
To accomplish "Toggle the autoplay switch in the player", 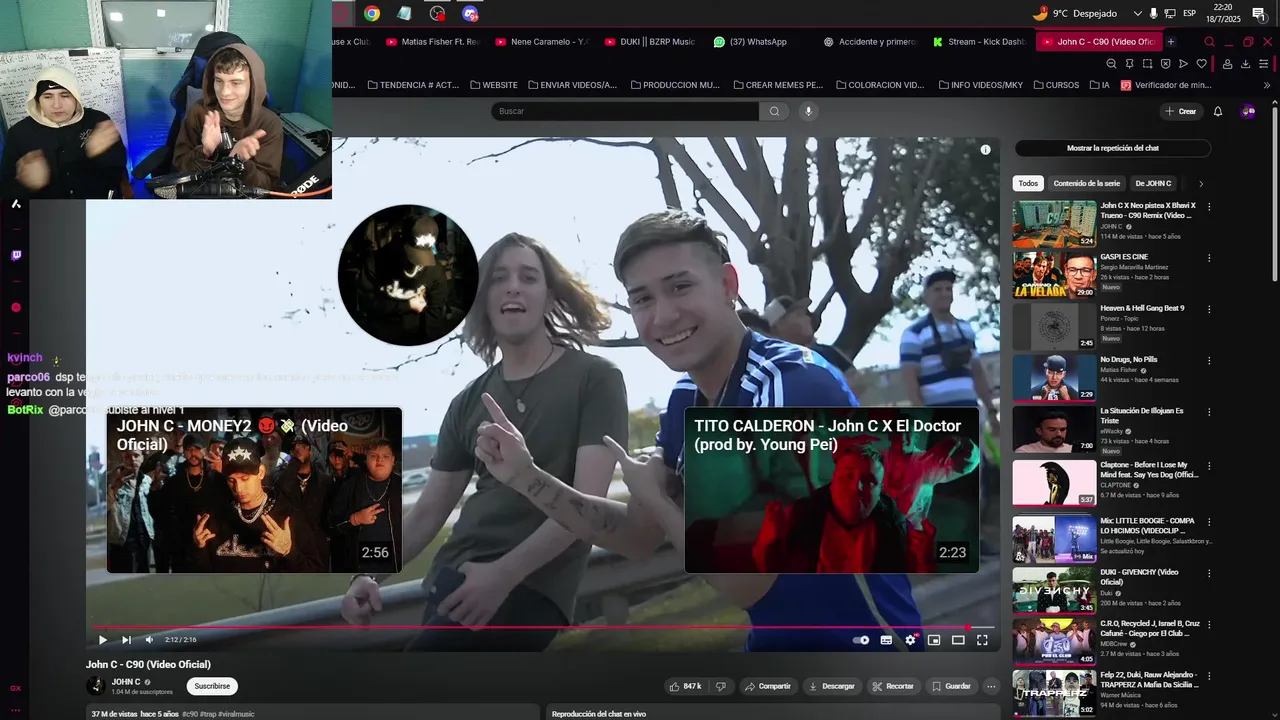I will click(861, 640).
